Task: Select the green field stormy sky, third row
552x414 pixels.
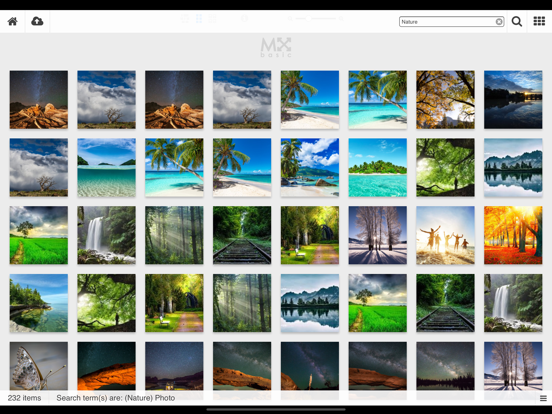Action: tap(39, 235)
